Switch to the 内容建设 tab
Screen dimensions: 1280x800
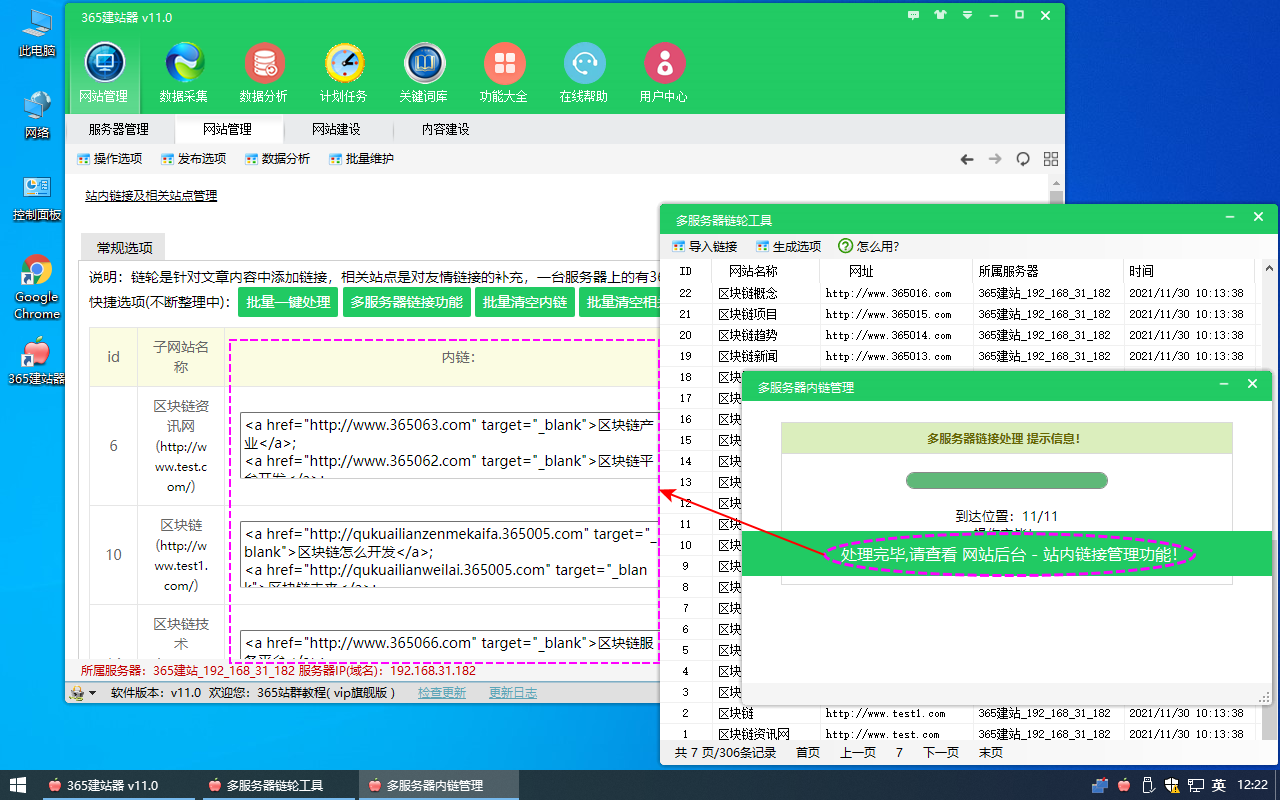pyautogui.click(x=446, y=130)
